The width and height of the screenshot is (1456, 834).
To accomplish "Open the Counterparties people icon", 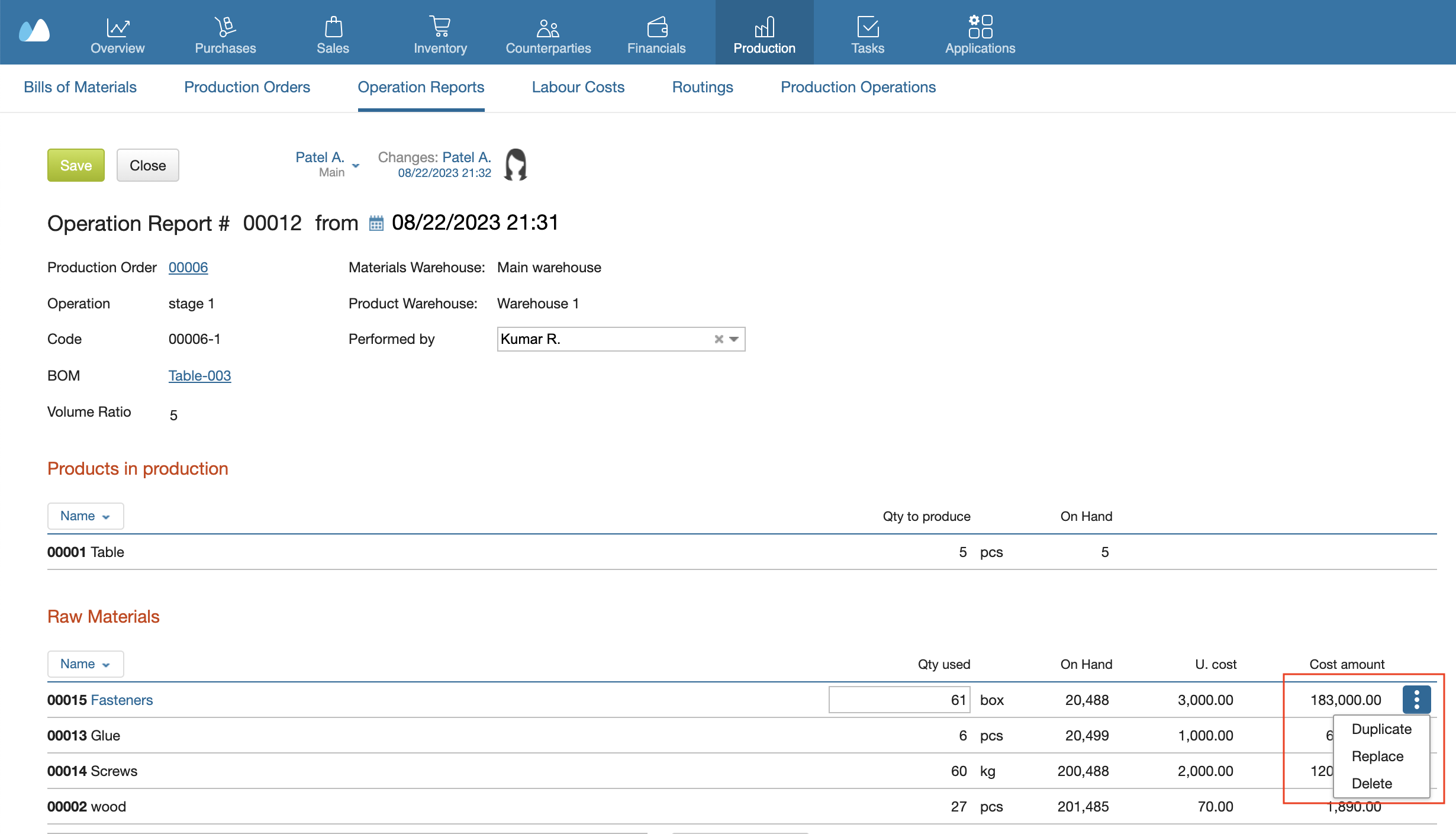I will coord(548,27).
